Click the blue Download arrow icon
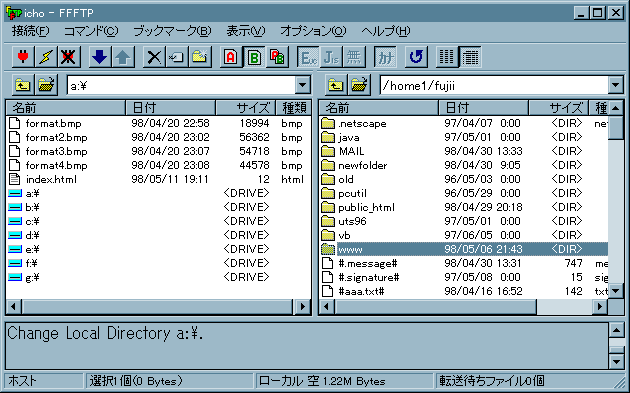Viewport: 630px width, 393px height. click(x=99, y=57)
